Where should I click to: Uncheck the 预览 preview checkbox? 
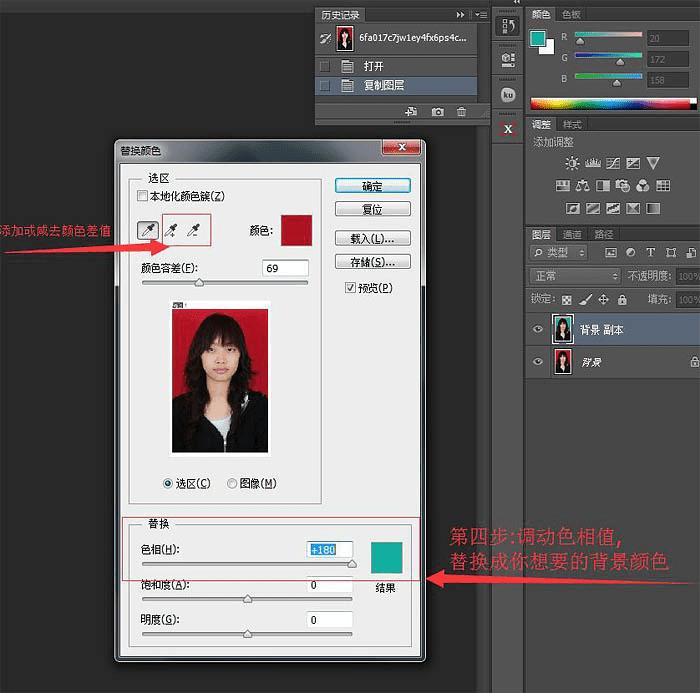350,288
